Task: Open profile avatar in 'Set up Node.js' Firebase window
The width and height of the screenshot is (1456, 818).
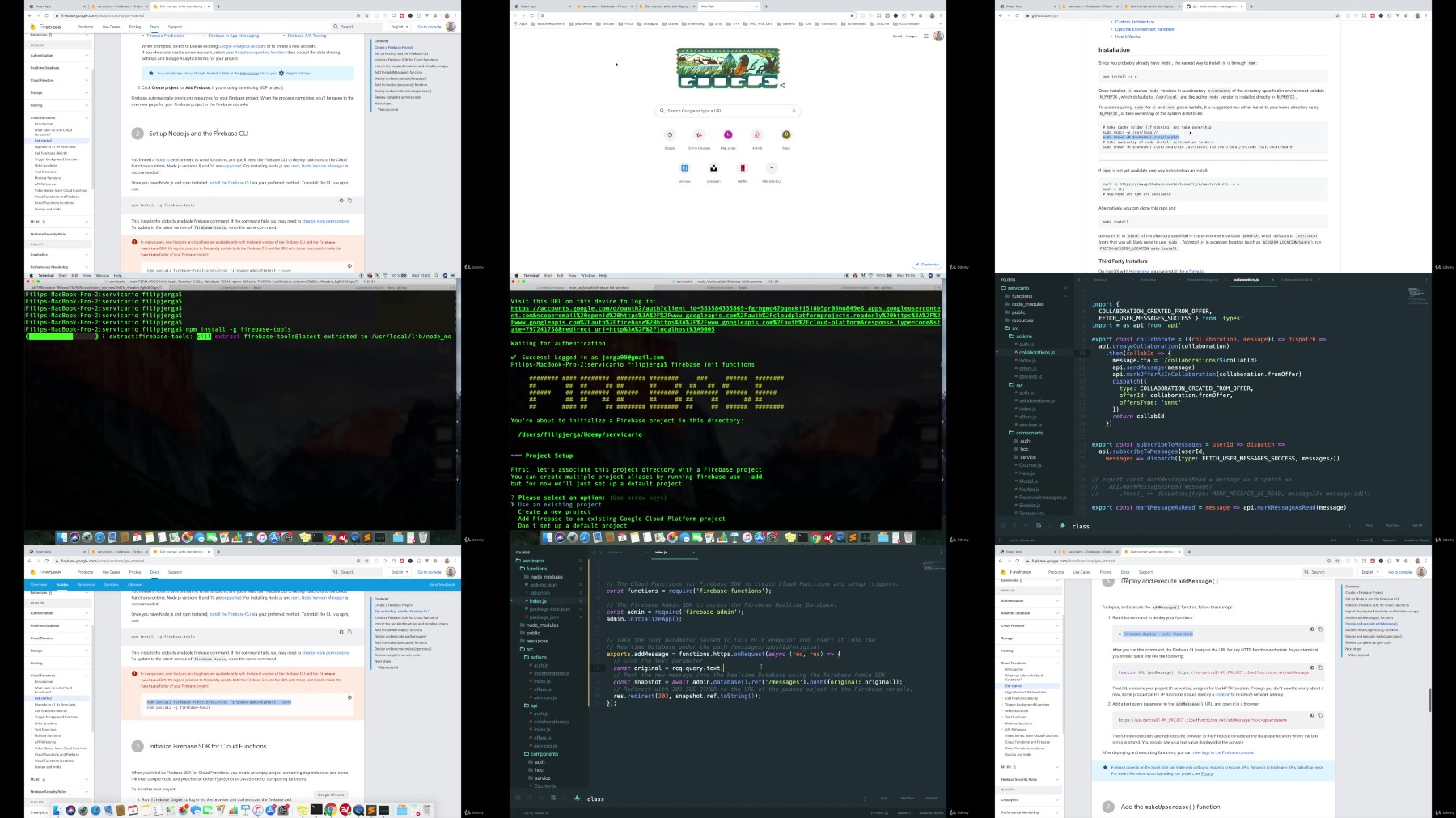Action: 451,27
